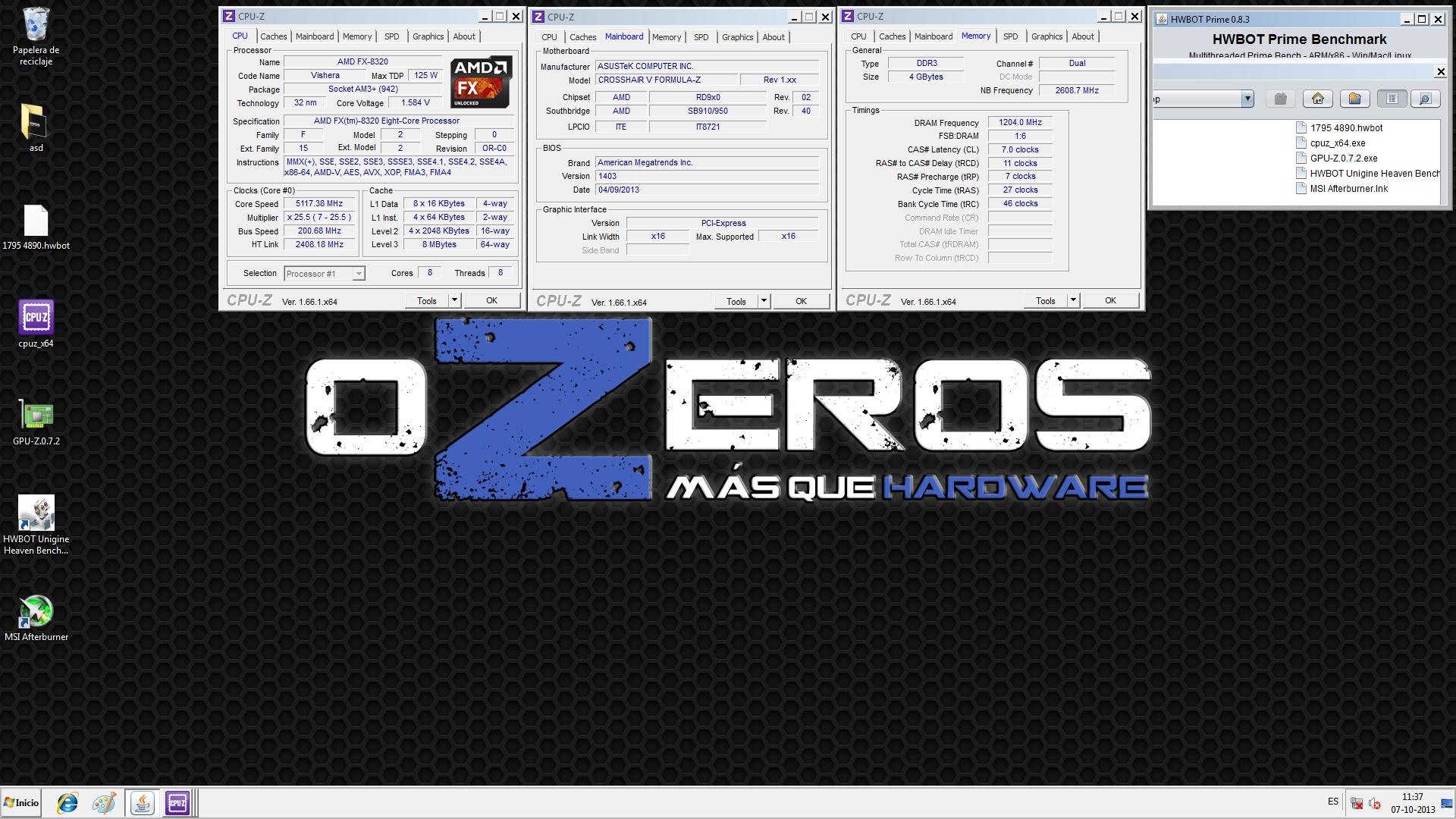The image size is (1456, 819).
Task: Expand Tools dropdown arrow in middle CPU-Z
Action: 764,302
